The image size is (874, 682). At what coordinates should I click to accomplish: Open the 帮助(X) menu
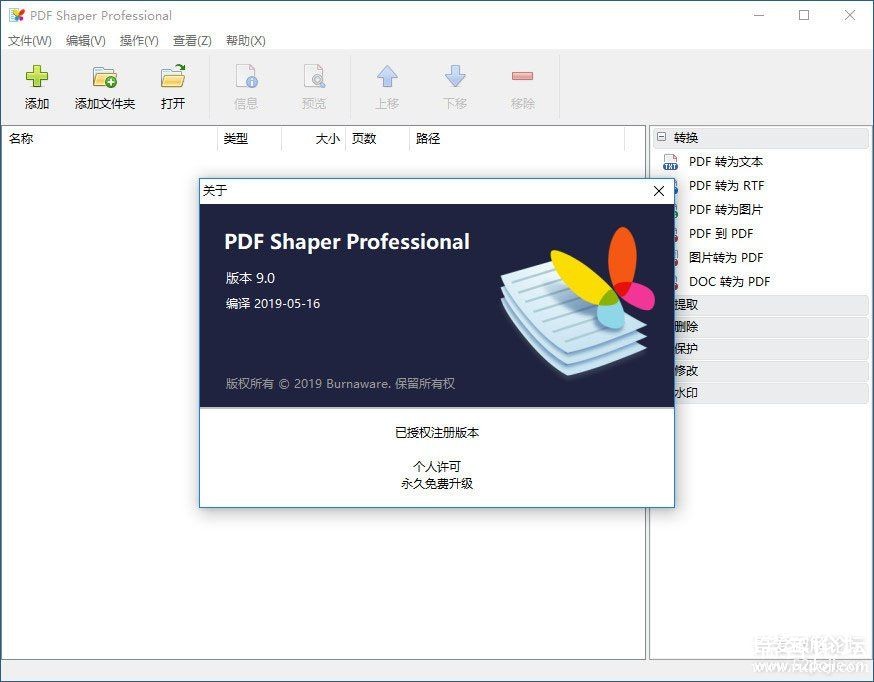click(x=246, y=41)
